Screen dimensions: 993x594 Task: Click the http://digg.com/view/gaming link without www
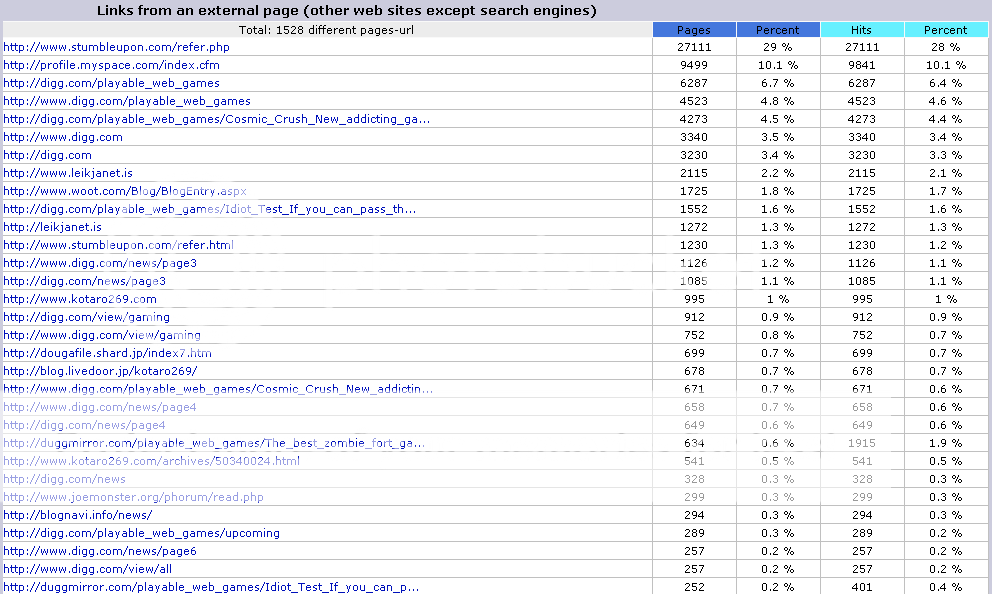[x=86, y=317]
